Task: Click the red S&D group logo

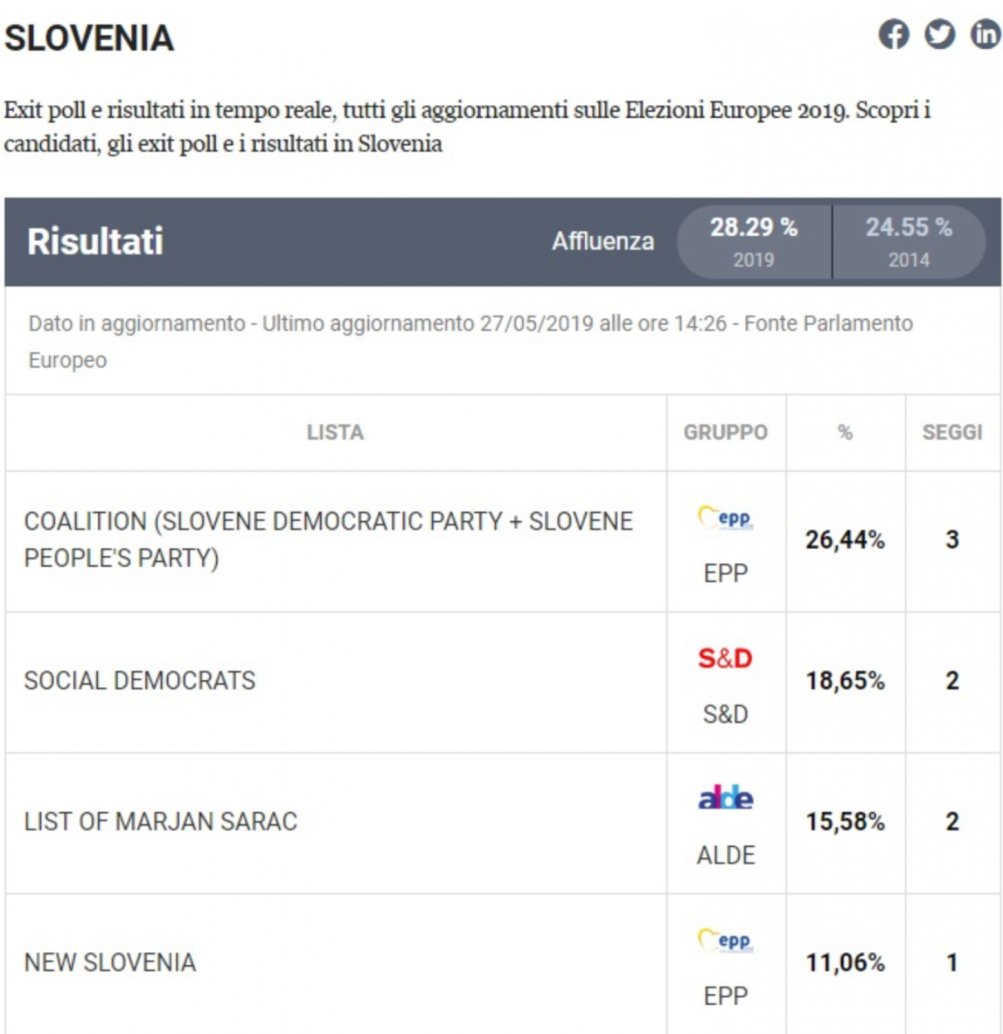Action: click(x=725, y=658)
